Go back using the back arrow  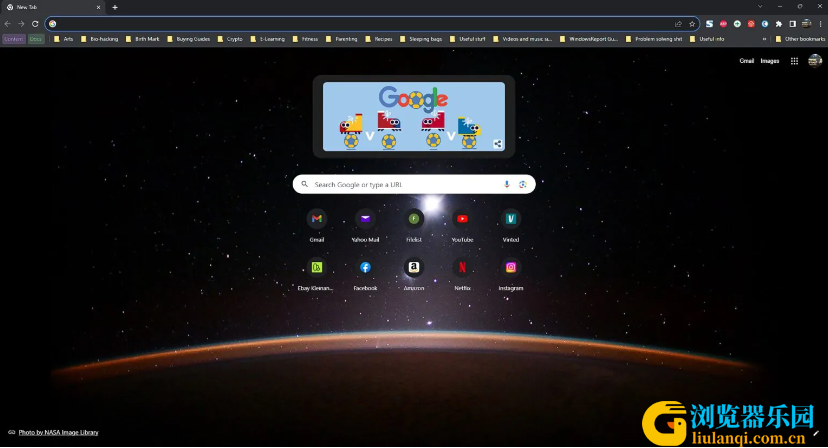tap(7, 24)
